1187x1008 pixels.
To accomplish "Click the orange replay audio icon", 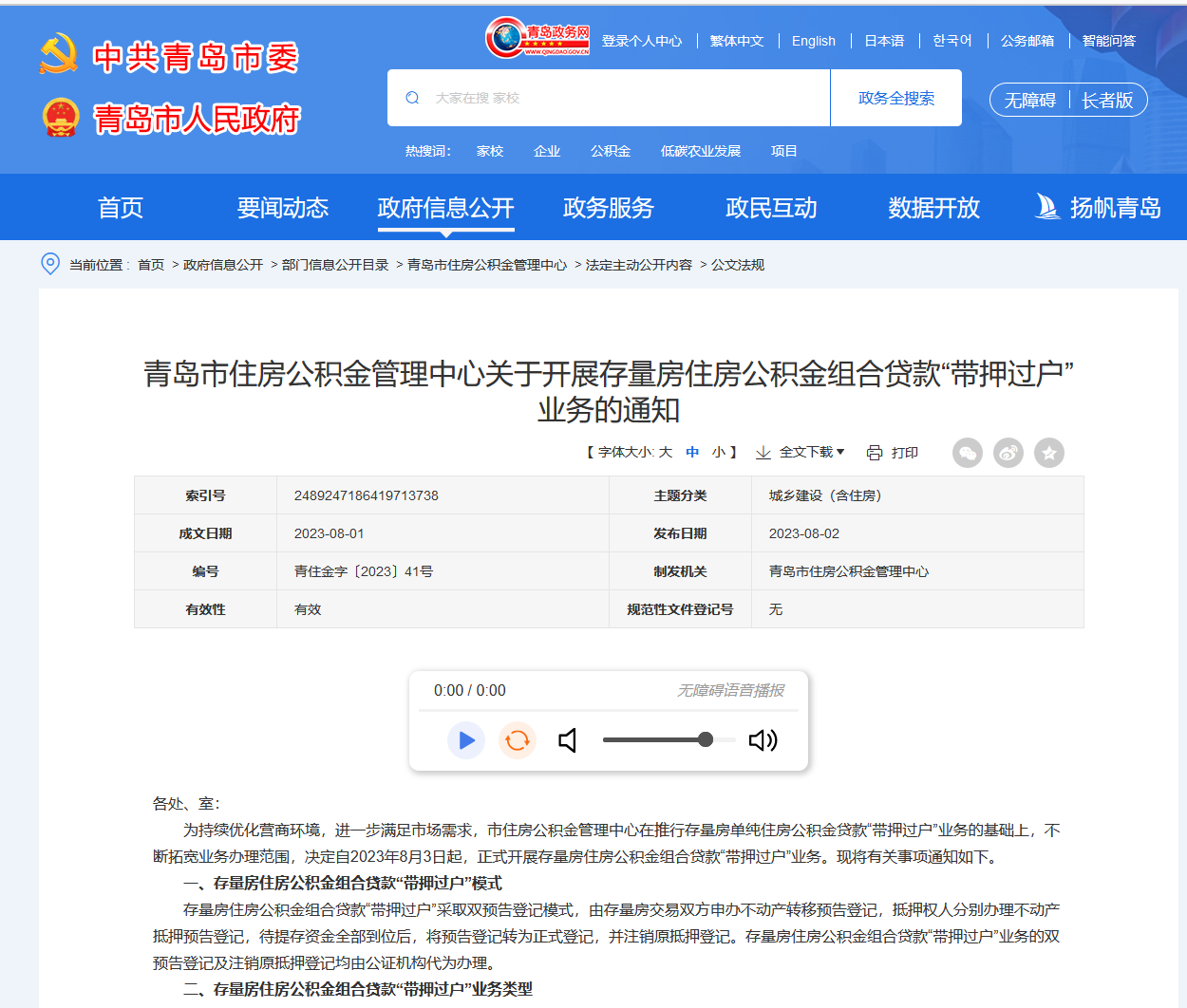I will click(x=518, y=740).
